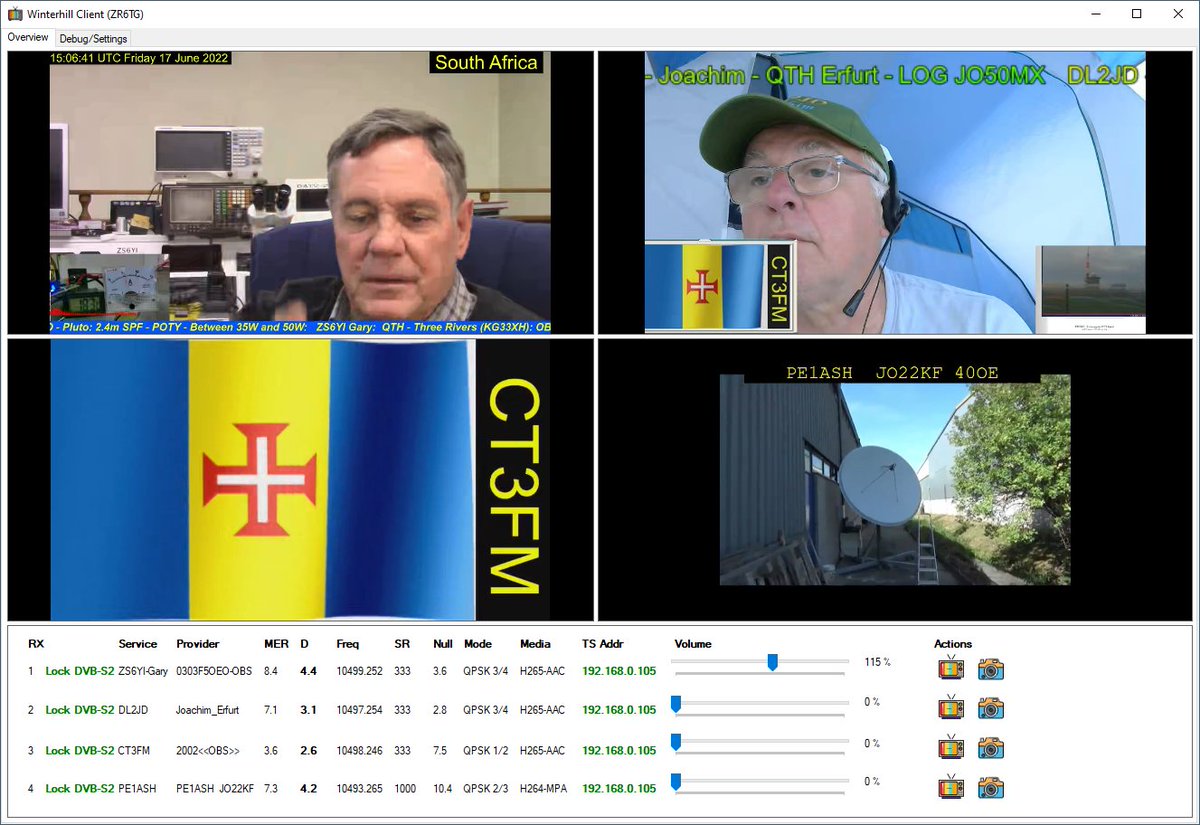Open the TV viewer for RX 3 CT3FM
1200x825 pixels.
(x=950, y=747)
